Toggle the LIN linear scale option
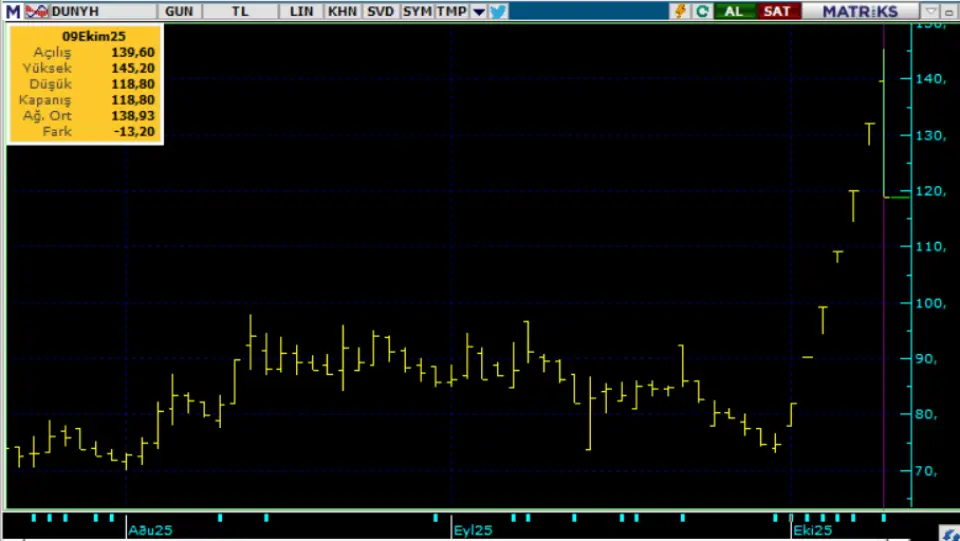 tap(301, 11)
